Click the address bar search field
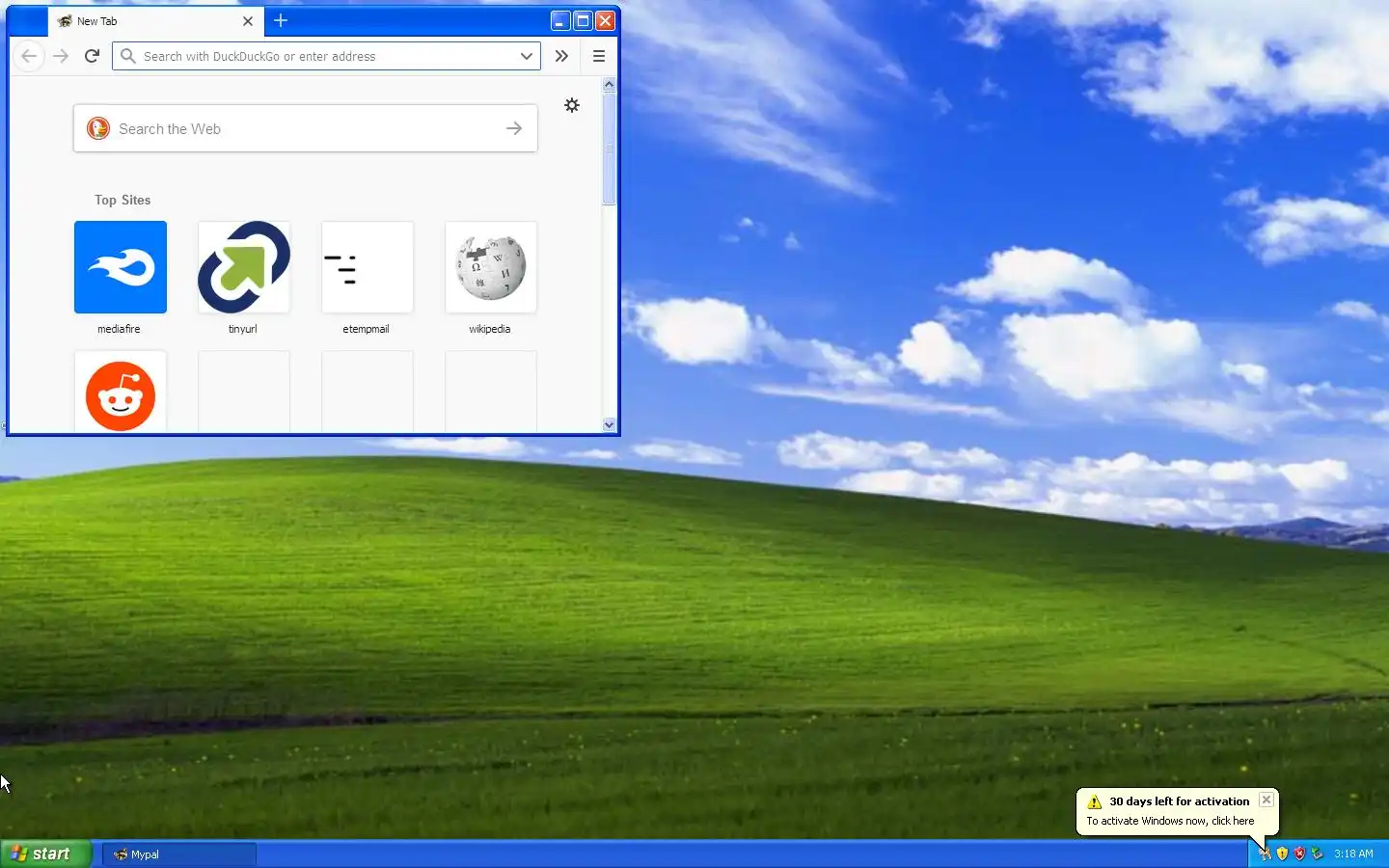Viewport: 1389px width, 868px height. click(x=326, y=56)
